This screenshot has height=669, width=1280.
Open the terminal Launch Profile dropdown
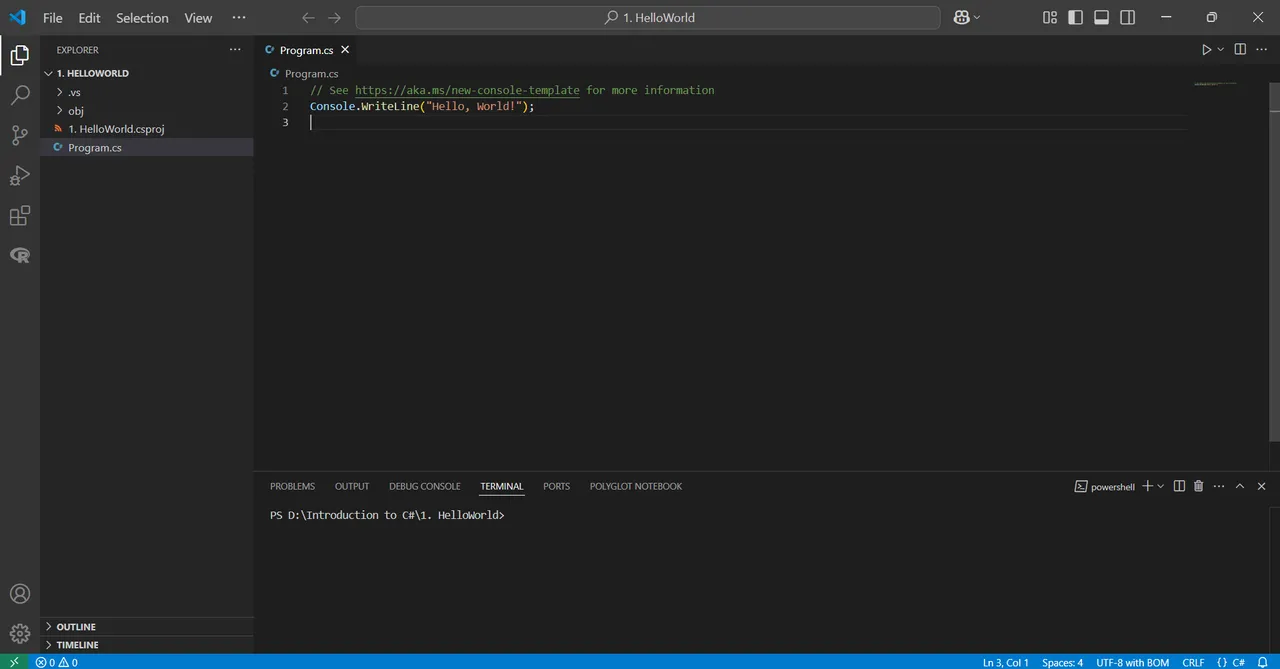[x=1161, y=486]
